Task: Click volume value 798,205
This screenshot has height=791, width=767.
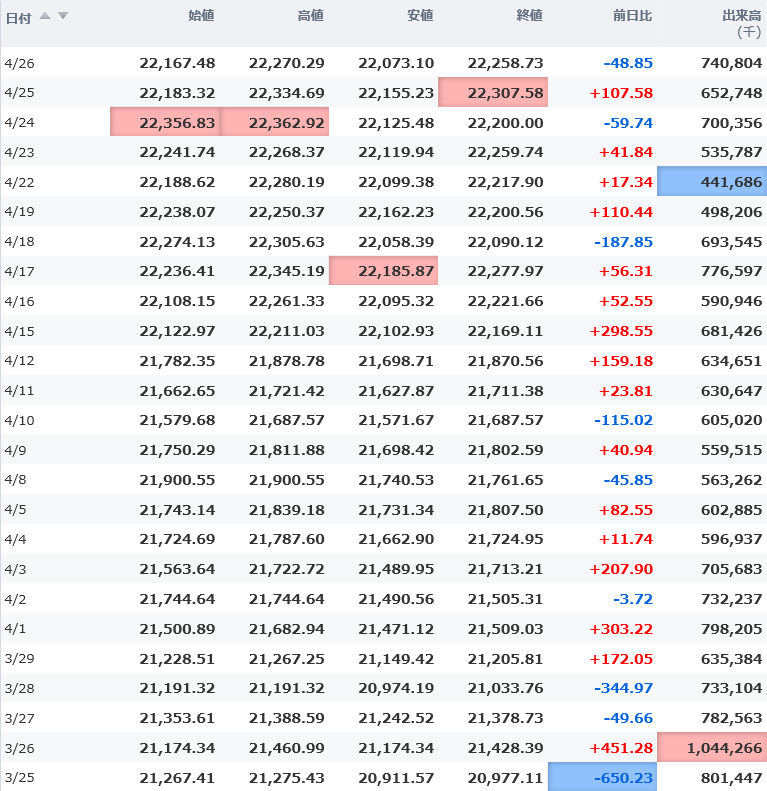Action: coord(732,629)
